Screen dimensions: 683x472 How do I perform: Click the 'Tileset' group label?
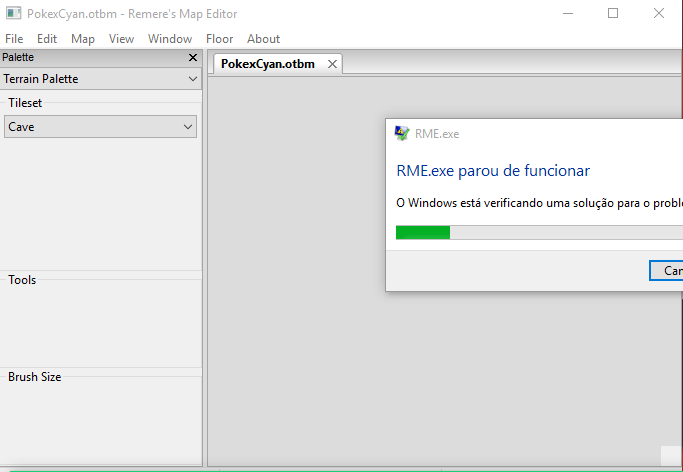tap(25, 103)
